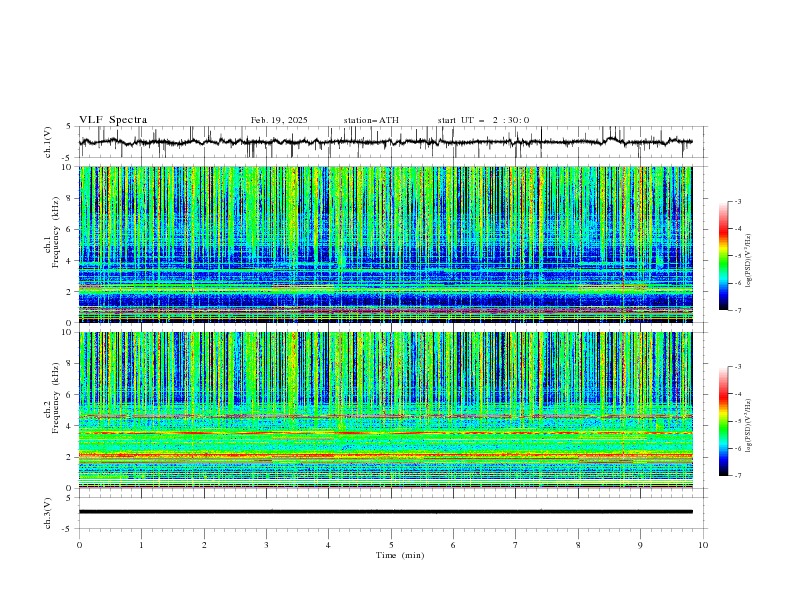Click the "VLF Spectra" plot title
This screenshot has width=792, height=612.
(x=113, y=120)
